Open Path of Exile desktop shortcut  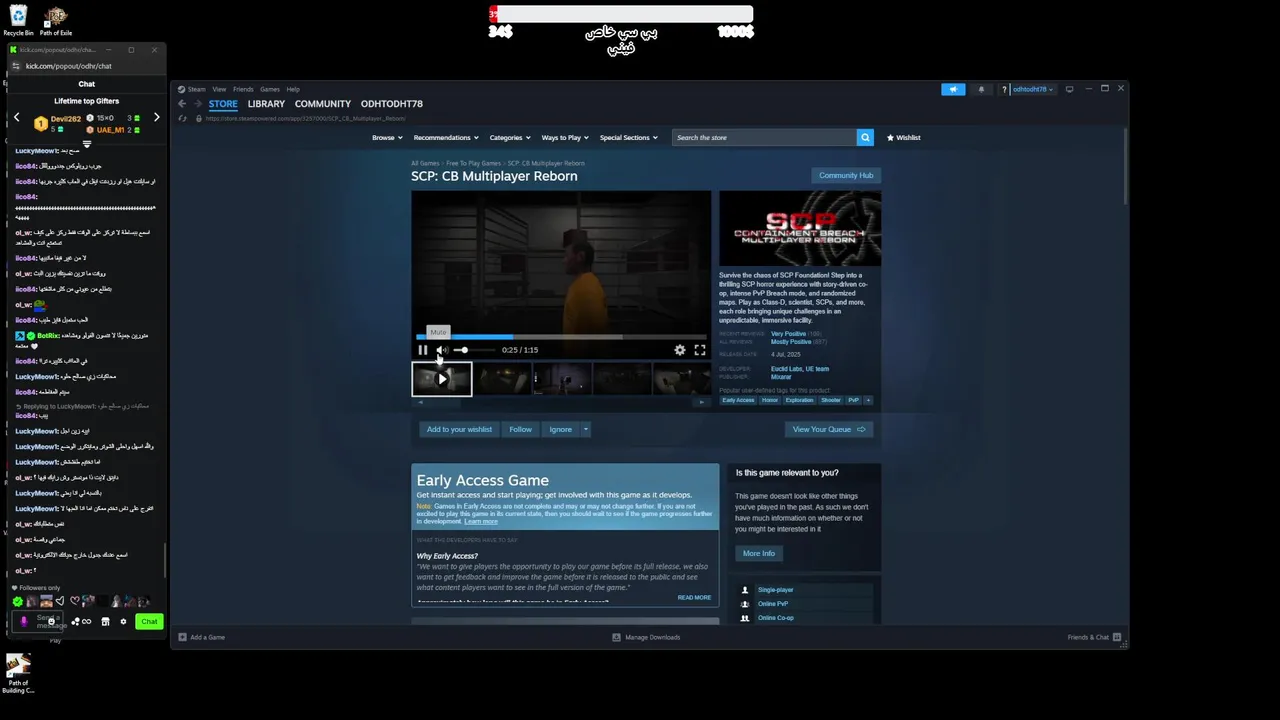tap(56, 20)
